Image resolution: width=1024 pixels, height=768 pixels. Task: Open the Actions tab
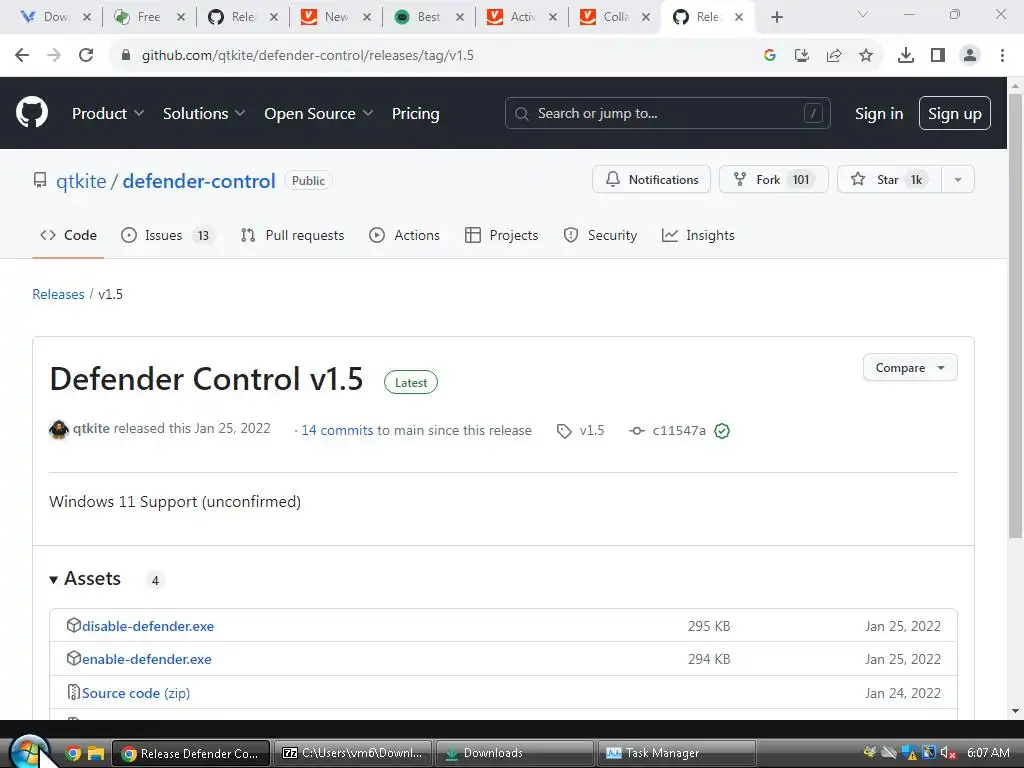click(x=404, y=235)
